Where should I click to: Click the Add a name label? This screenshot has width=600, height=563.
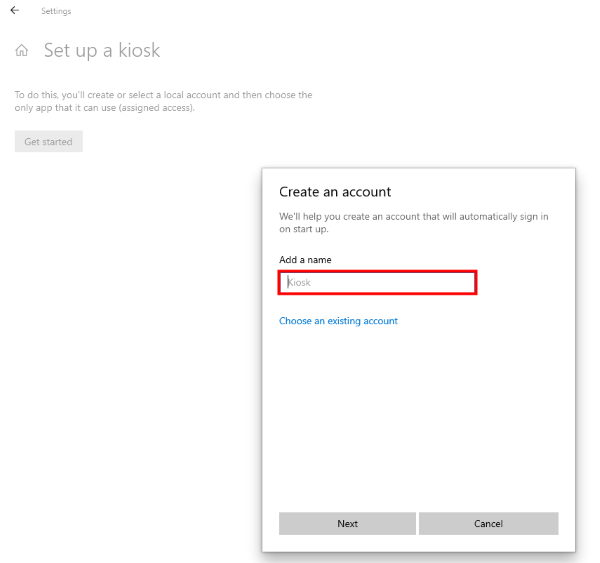point(305,260)
